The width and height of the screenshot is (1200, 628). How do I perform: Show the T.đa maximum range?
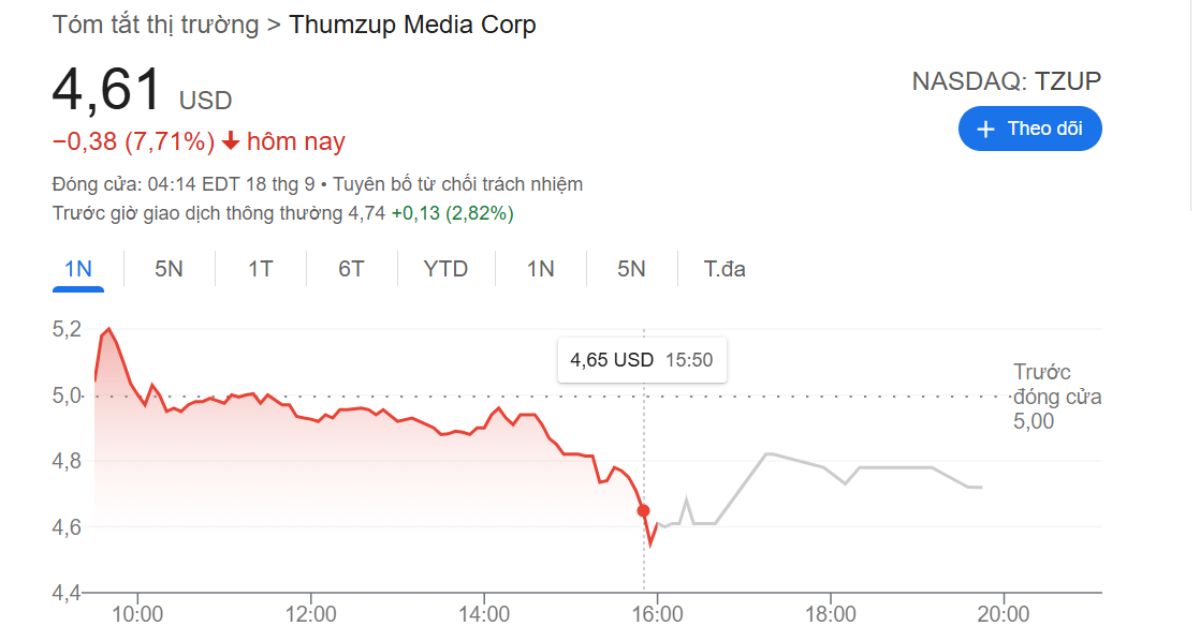coord(724,269)
